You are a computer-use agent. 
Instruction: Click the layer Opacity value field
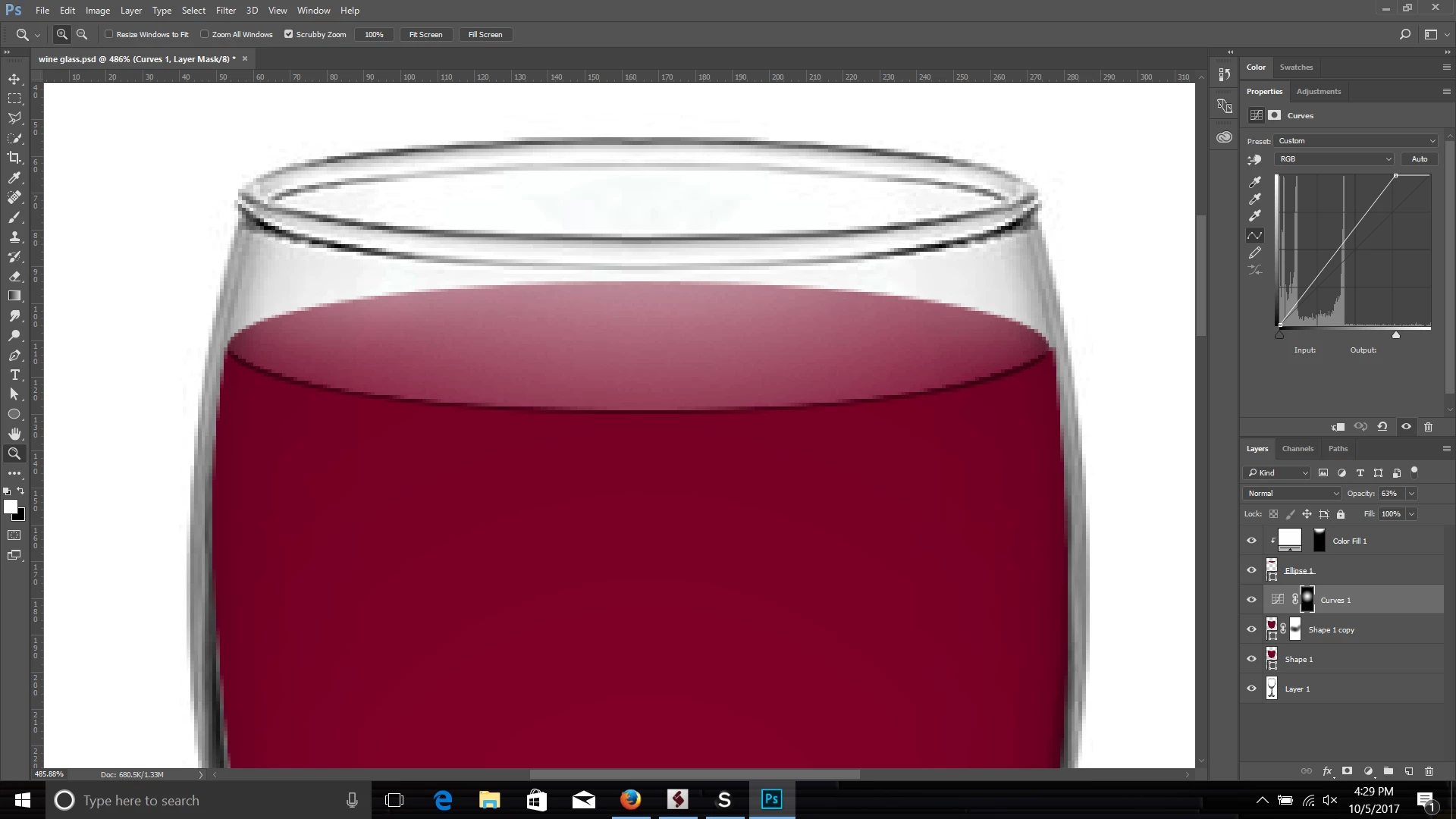point(1390,494)
